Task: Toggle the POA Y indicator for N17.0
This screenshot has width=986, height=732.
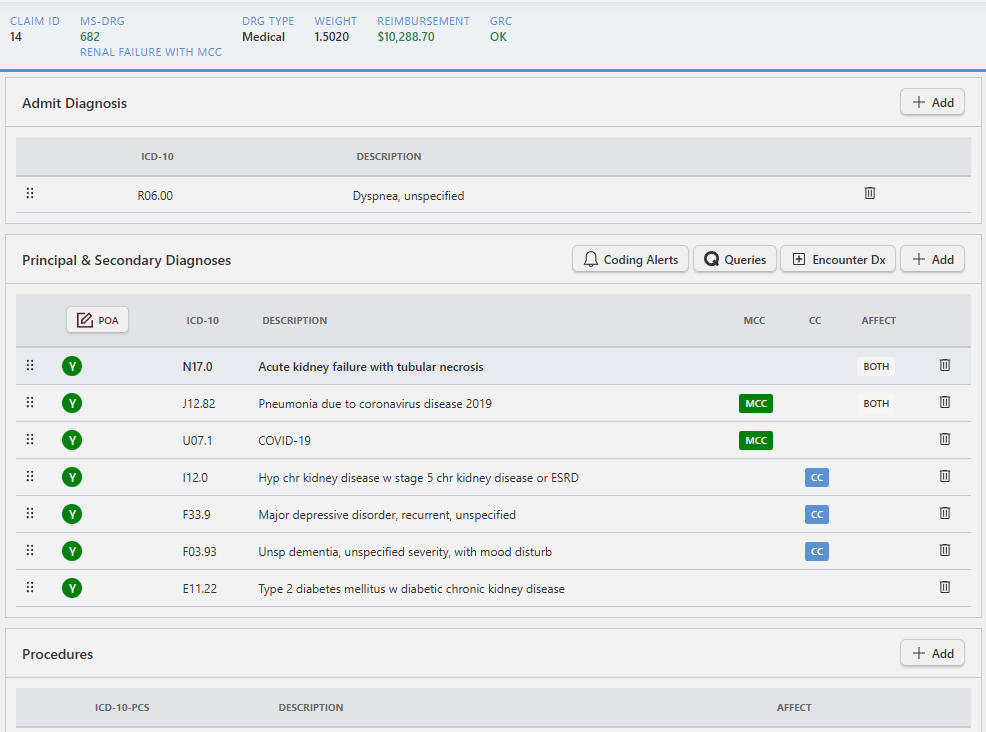Action: [71, 366]
